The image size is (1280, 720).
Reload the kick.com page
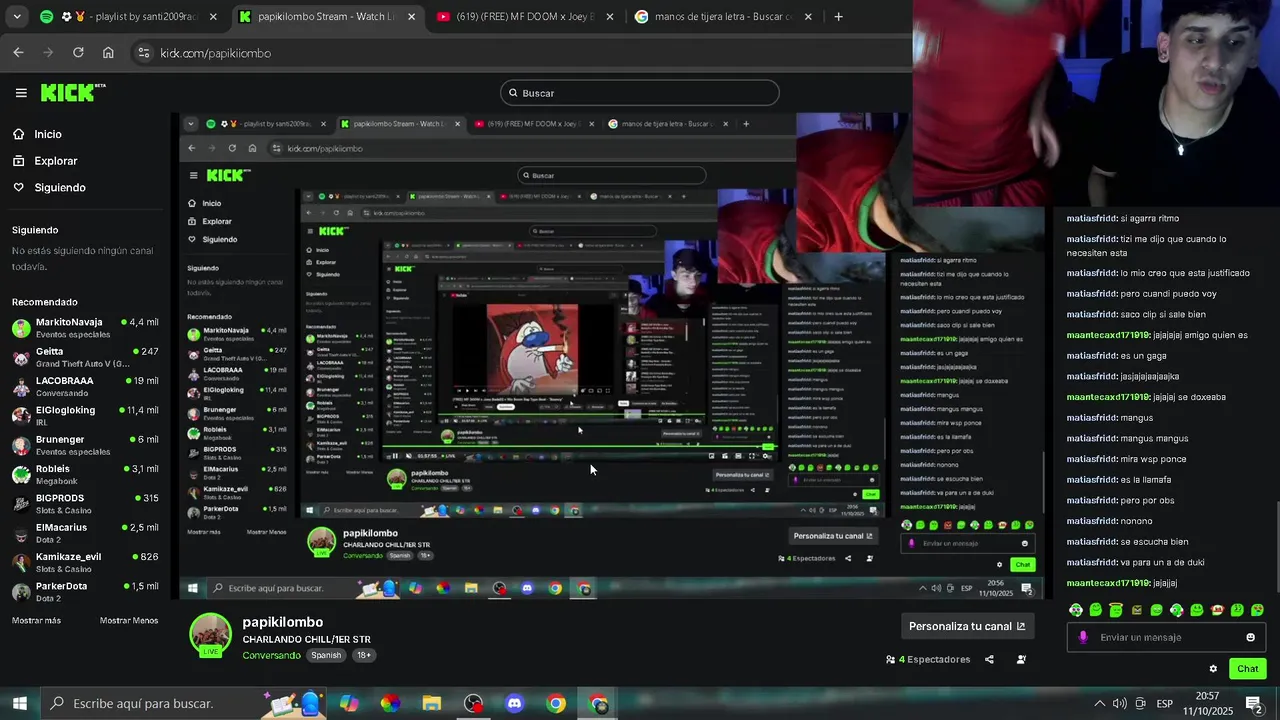[78, 53]
